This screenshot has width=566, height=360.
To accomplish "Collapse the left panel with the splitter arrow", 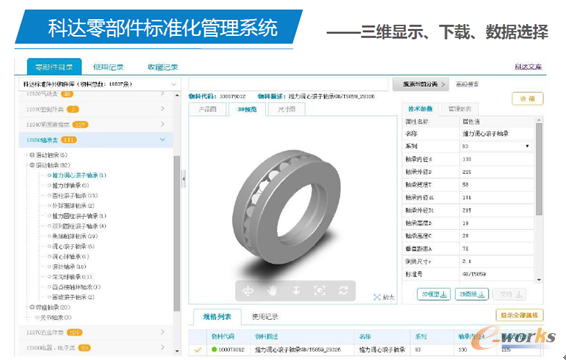I will coord(183,179).
